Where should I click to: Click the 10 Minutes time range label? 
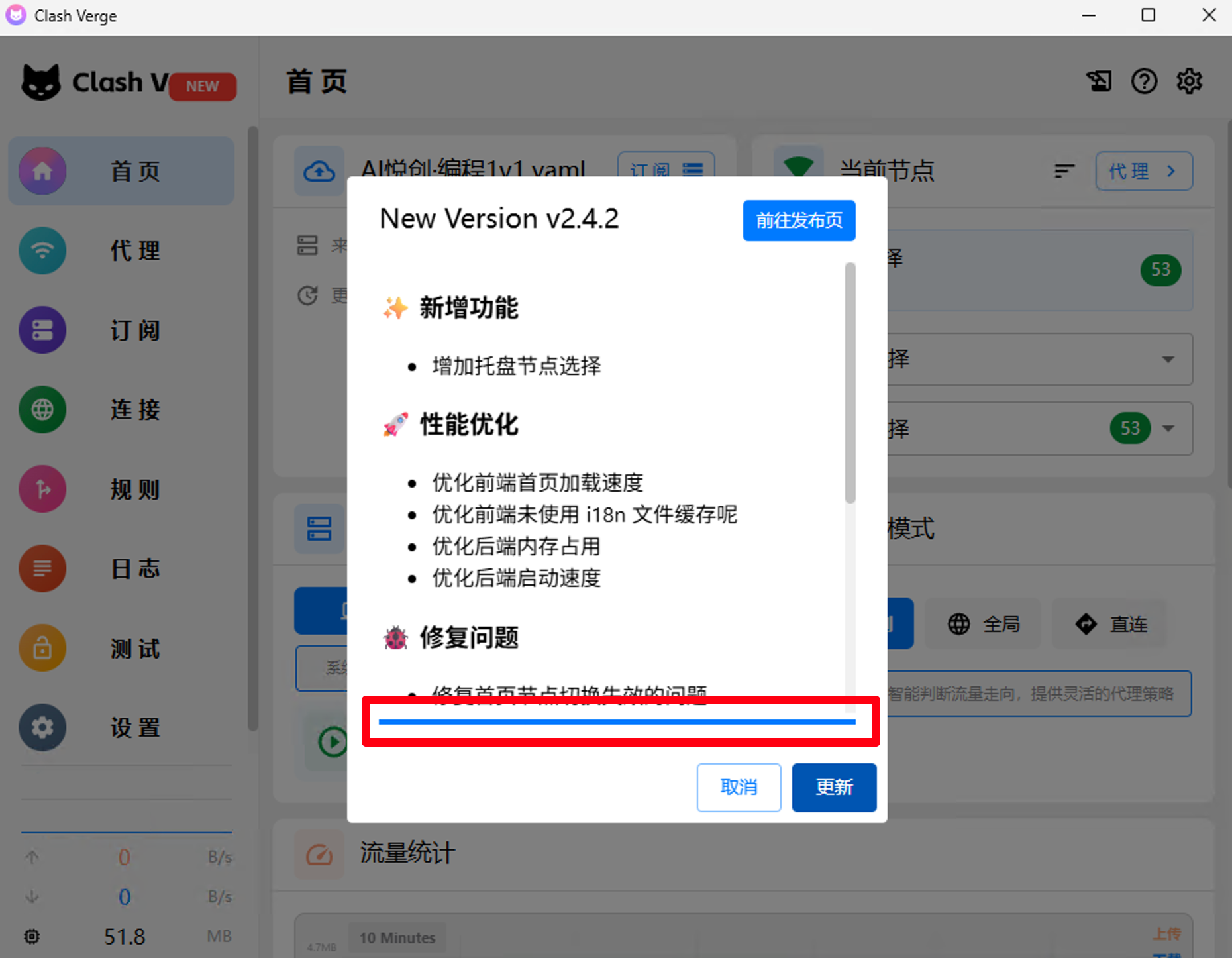[397, 937]
